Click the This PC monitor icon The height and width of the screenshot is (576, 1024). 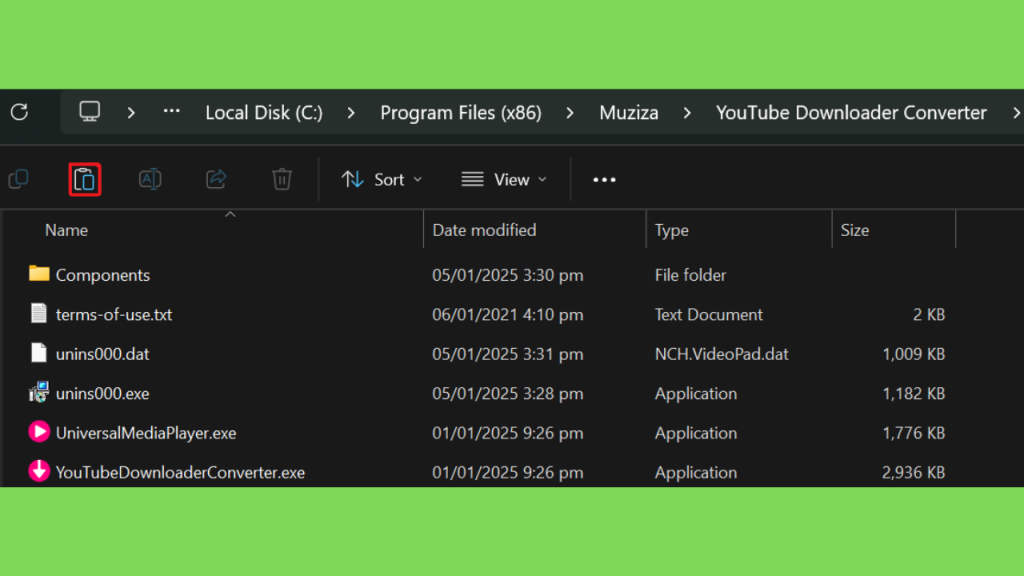(89, 112)
